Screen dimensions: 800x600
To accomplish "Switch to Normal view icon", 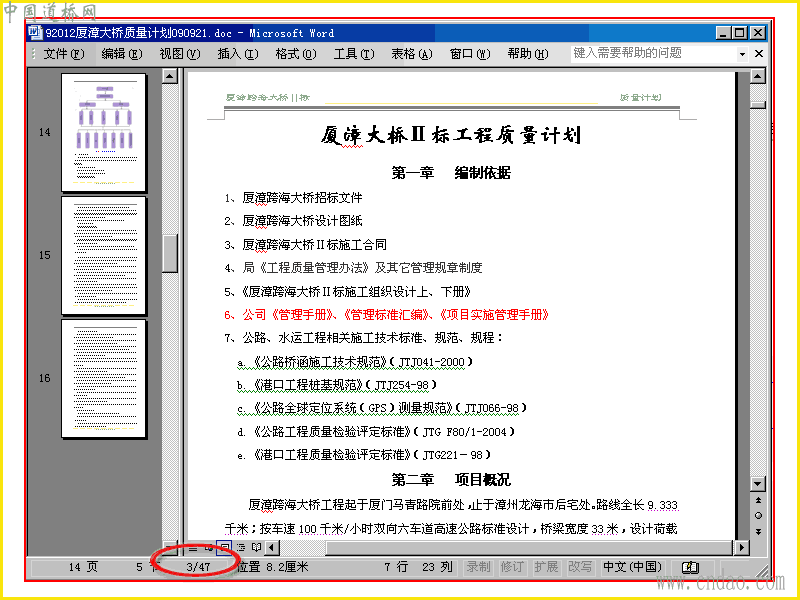I will (x=193, y=548).
